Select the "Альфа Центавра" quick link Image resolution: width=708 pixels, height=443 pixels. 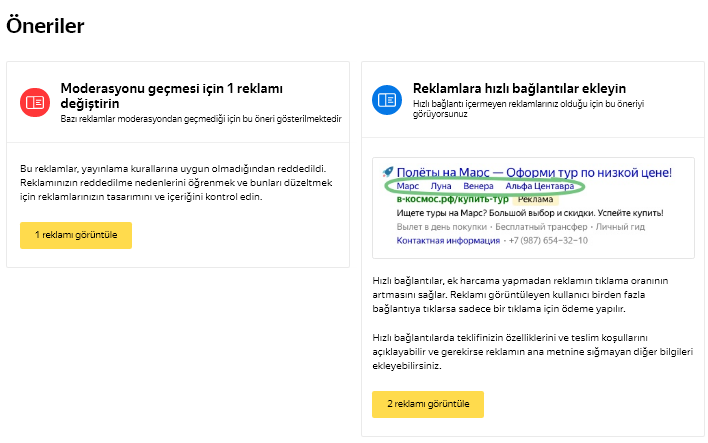tap(540, 187)
